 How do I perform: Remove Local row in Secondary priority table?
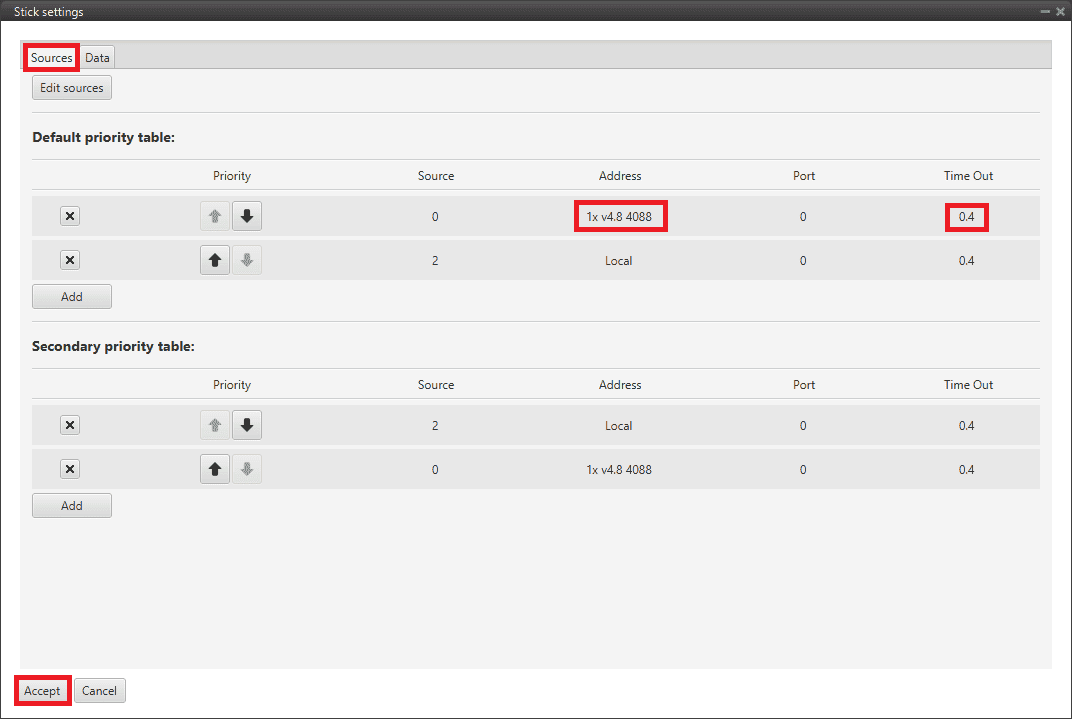pyautogui.click(x=70, y=425)
